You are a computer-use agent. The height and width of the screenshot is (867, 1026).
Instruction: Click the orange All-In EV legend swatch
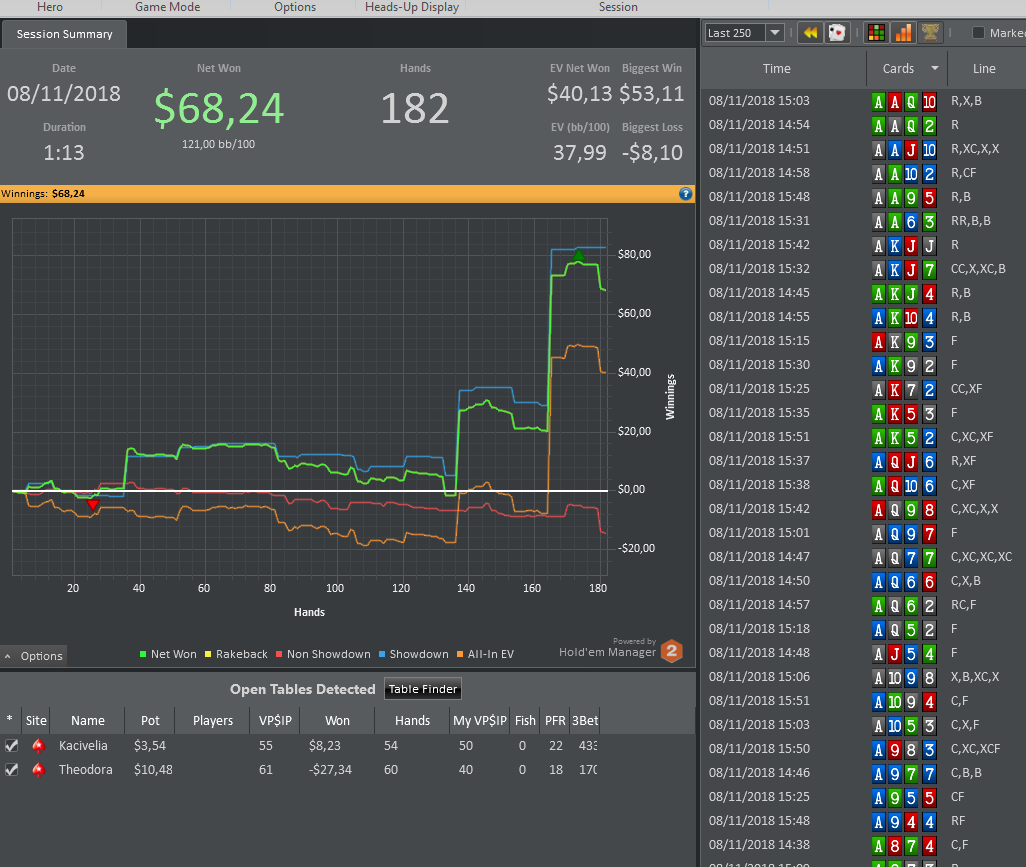pyautogui.click(x=460, y=654)
